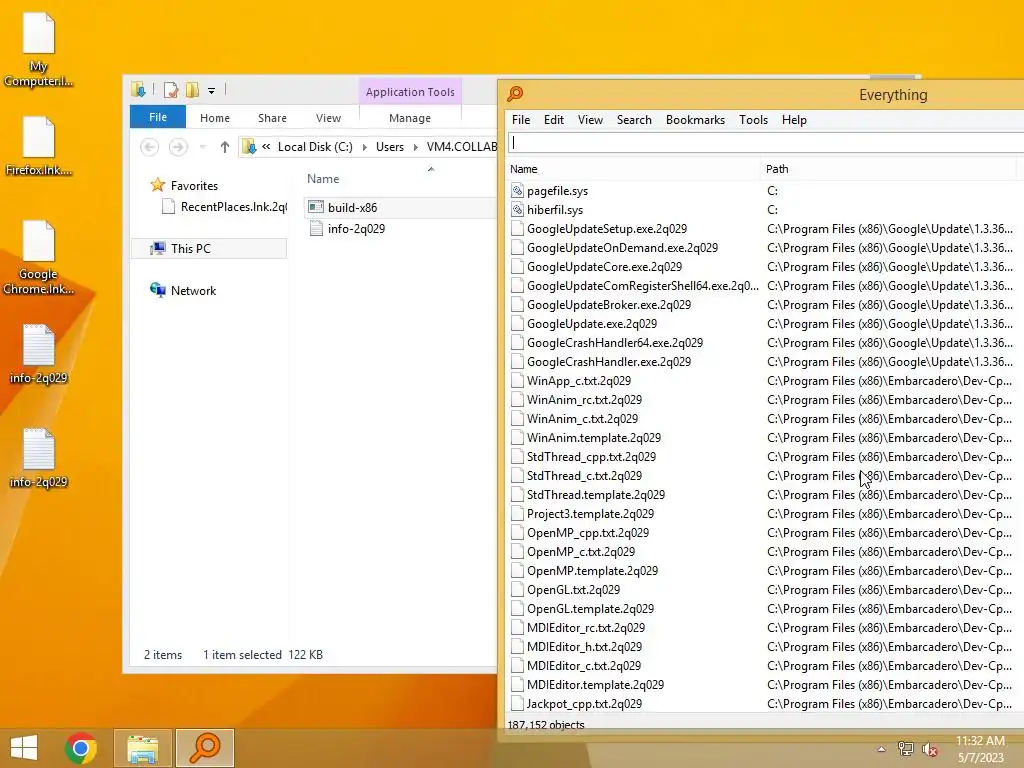Open Everything Help menu
Screen dimensions: 1024x768
(x=794, y=120)
